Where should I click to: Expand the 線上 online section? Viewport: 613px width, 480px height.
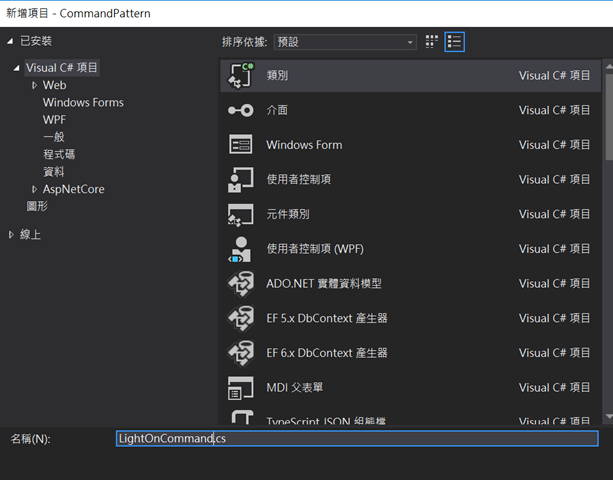point(11,235)
